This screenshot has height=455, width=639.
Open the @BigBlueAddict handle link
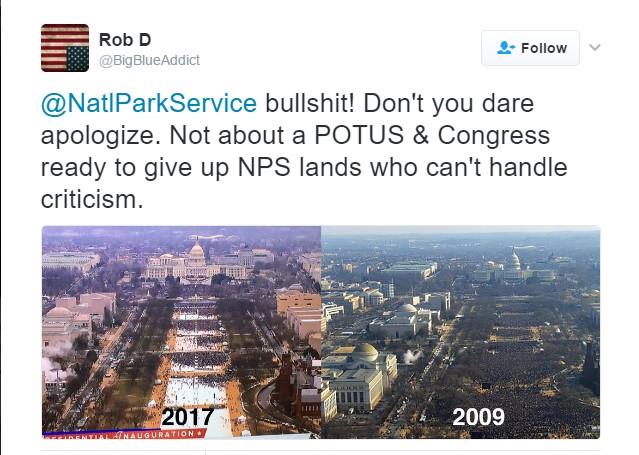149,60
